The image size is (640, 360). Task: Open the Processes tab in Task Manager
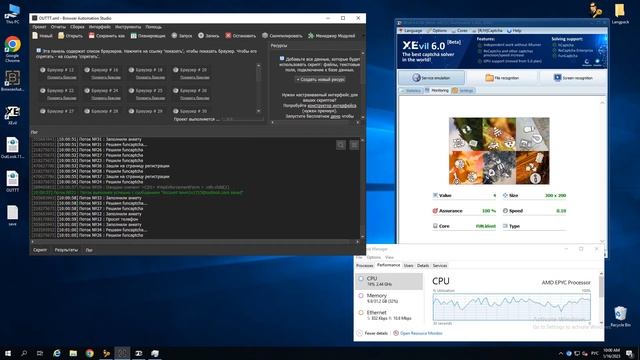click(364, 266)
